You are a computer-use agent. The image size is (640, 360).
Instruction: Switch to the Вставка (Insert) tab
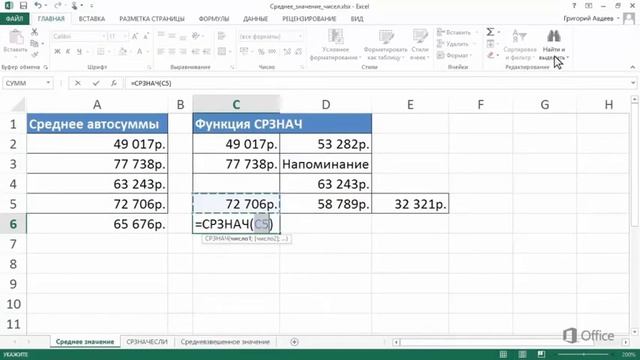pyautogui.click(x=92, y=19)
